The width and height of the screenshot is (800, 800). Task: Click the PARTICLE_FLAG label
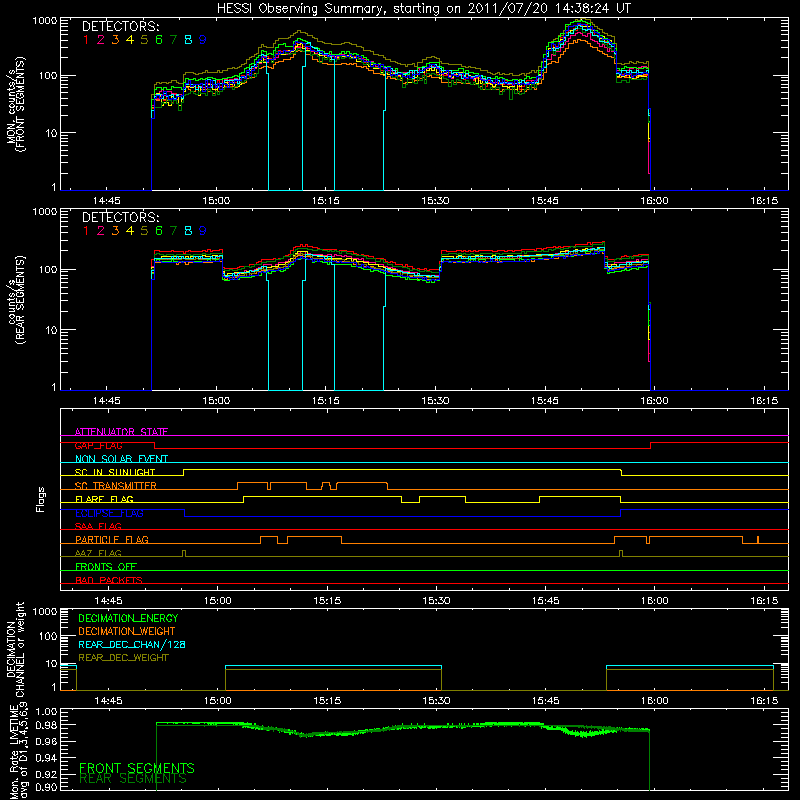click(112, 539)
